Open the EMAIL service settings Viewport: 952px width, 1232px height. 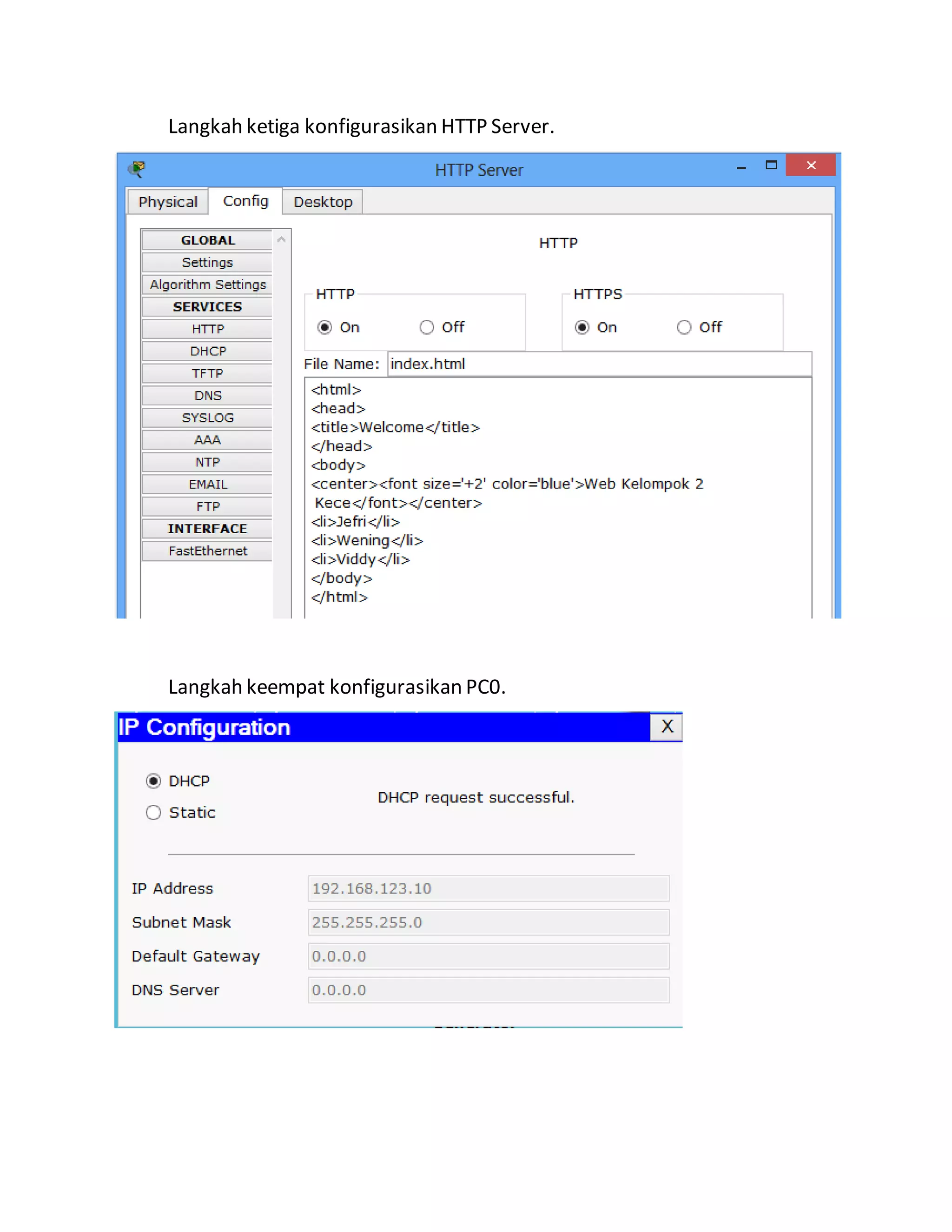click(207, 484)
